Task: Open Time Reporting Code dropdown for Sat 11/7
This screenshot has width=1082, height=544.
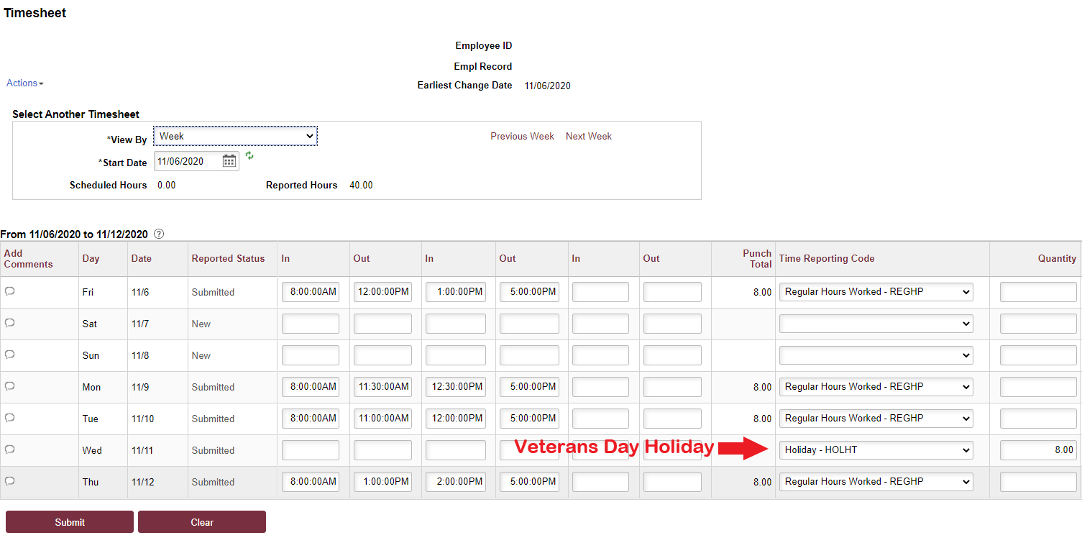Action: pyautogui.click(x=876, y=324)
